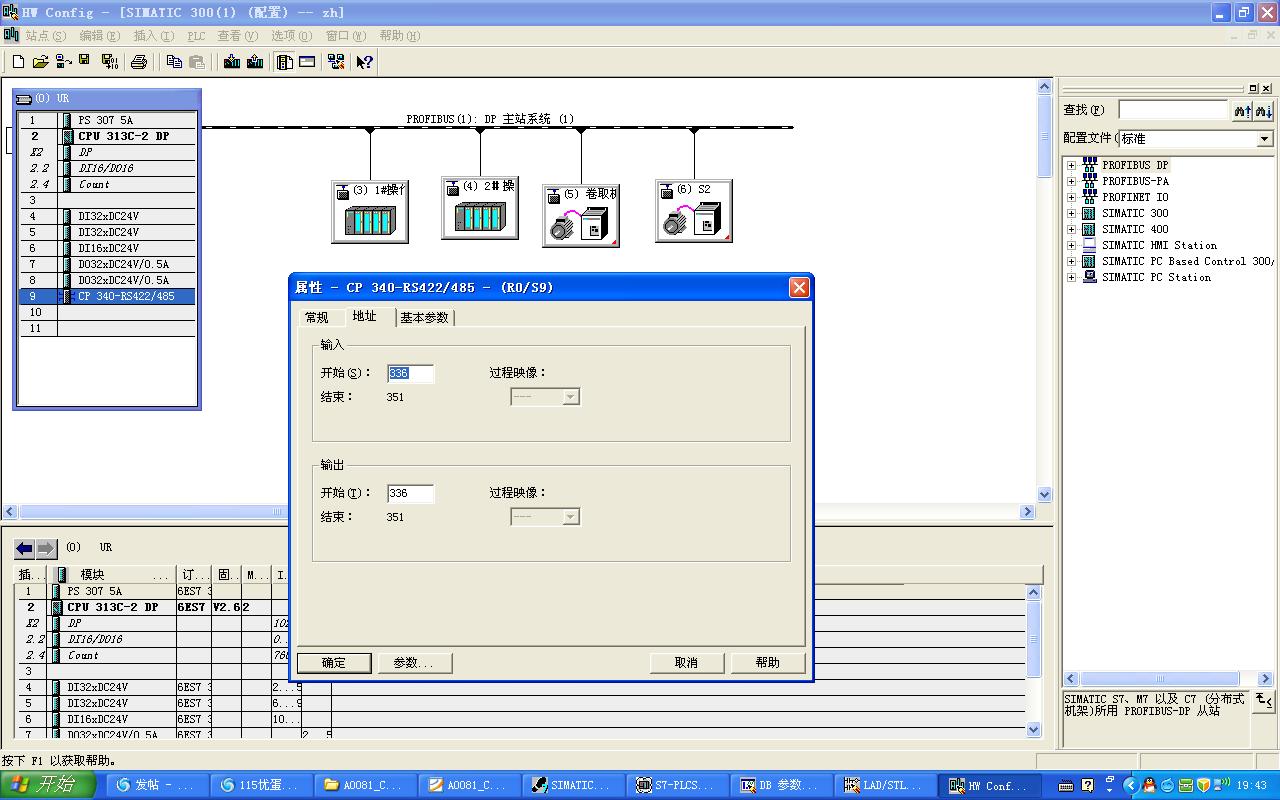This screenshot has height=800, width=1280.
Task: Click the Save floppy disk toolbar icon
Action: pos(85,61)
